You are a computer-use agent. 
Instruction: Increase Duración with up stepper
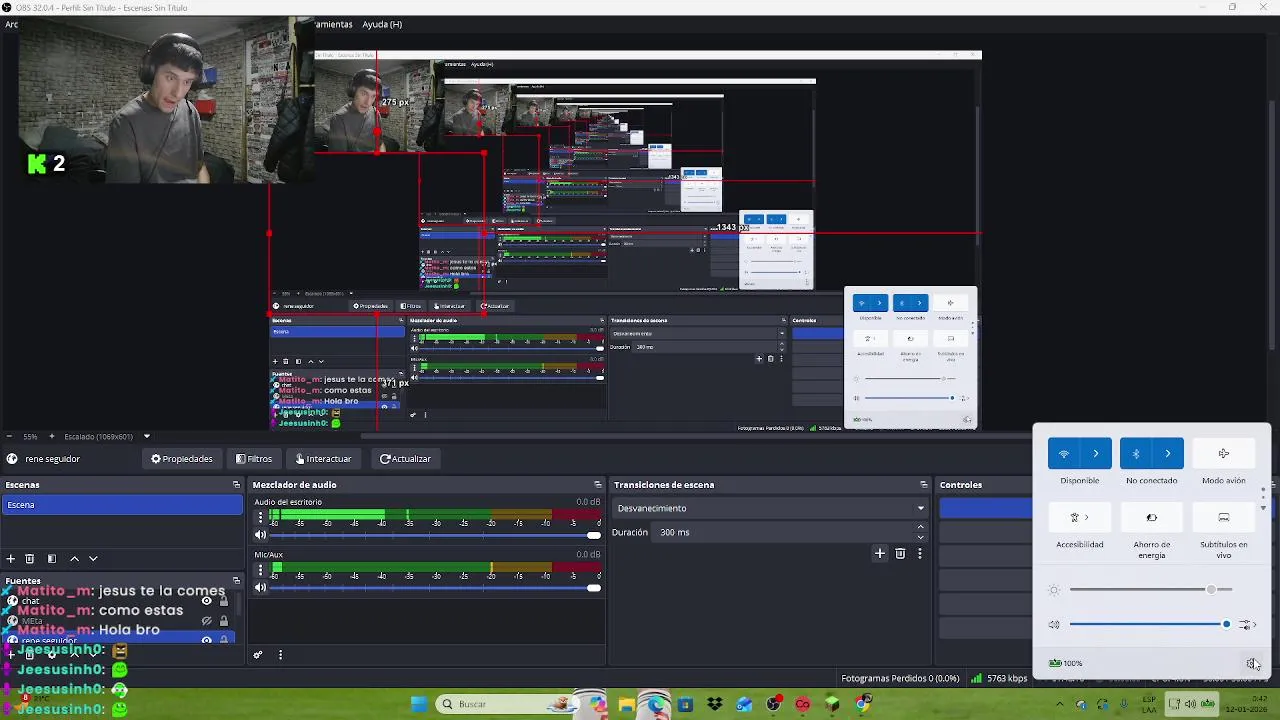tap(921, 528)
